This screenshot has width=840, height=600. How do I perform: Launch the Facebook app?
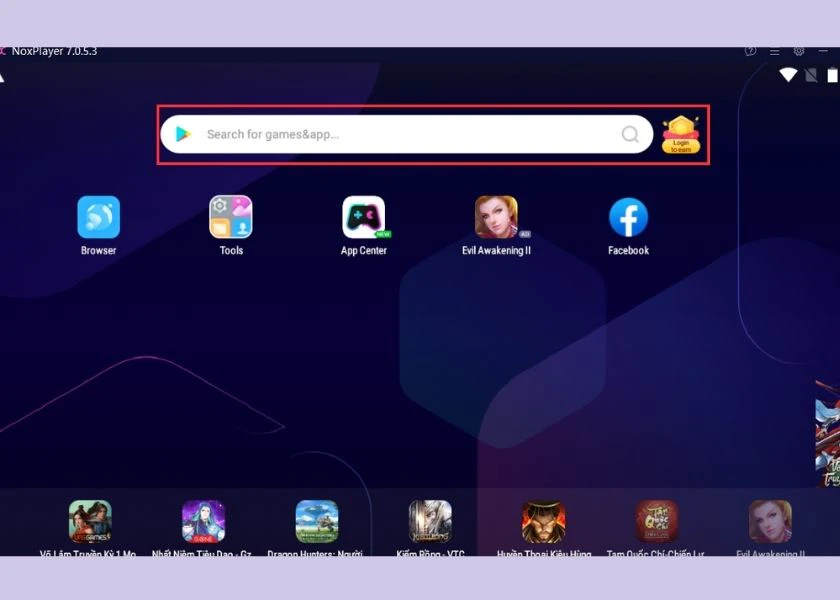(628, 217)
